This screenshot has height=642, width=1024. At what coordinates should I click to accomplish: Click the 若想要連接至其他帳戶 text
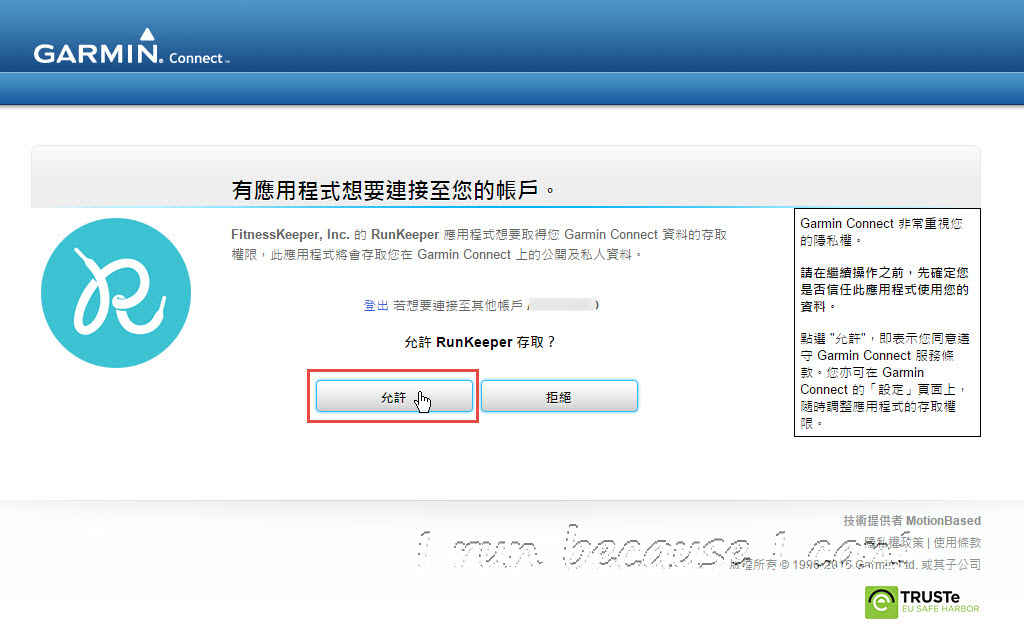tap(457, 305)
